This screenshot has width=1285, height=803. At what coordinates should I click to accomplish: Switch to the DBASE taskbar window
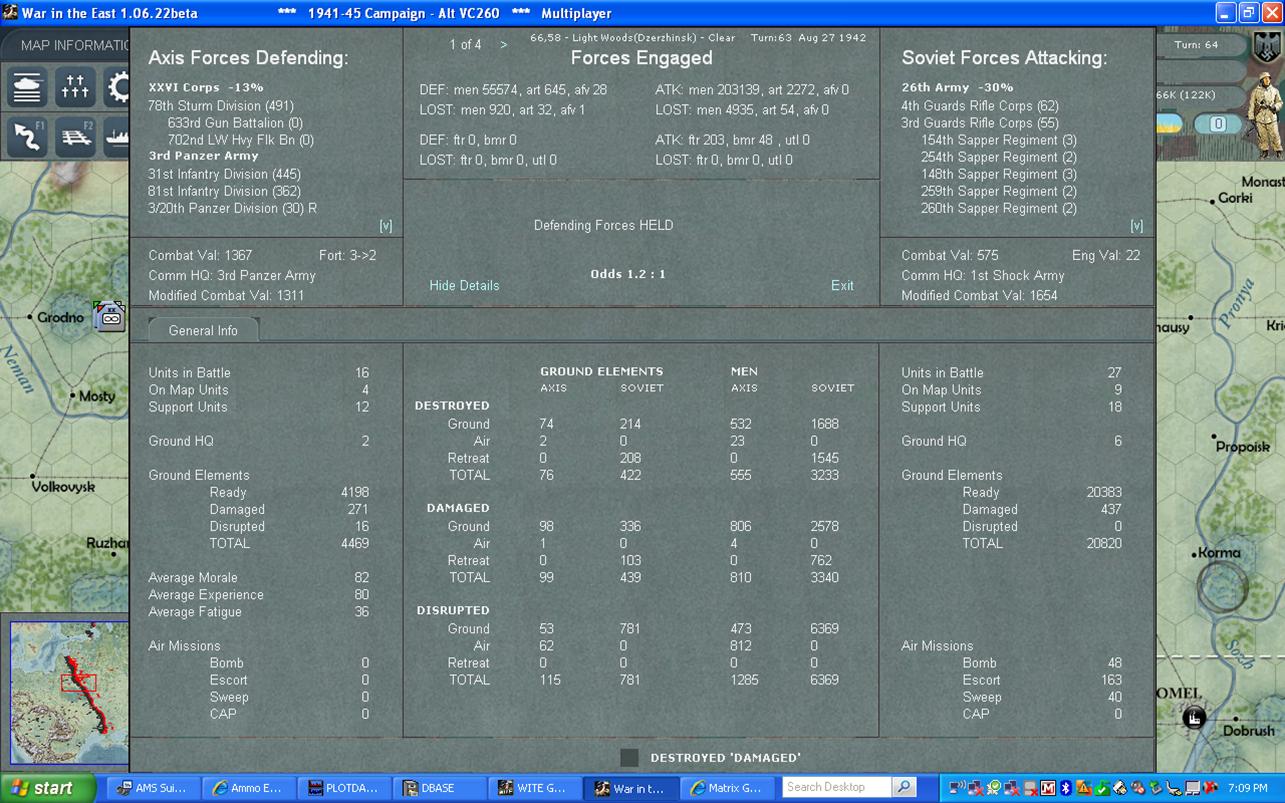439,788
